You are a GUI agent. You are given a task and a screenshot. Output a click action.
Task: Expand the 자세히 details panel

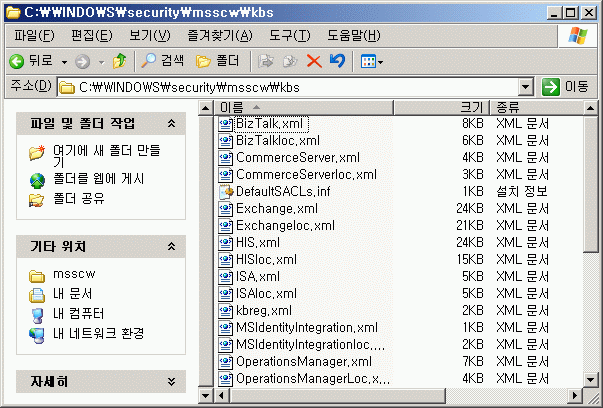coord(172,381)
